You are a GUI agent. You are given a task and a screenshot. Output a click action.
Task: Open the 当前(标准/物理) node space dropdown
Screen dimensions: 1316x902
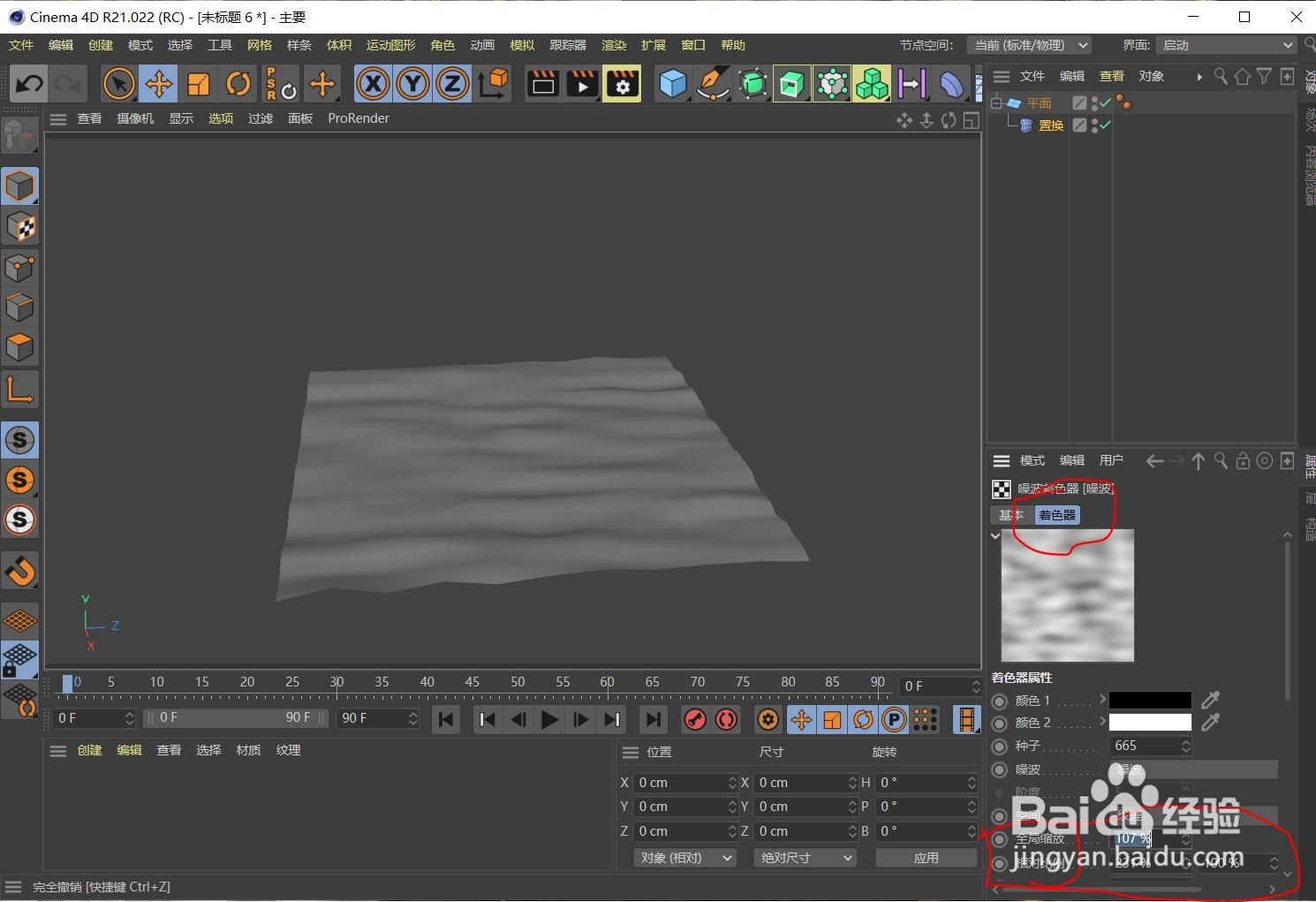[1030, 44]
